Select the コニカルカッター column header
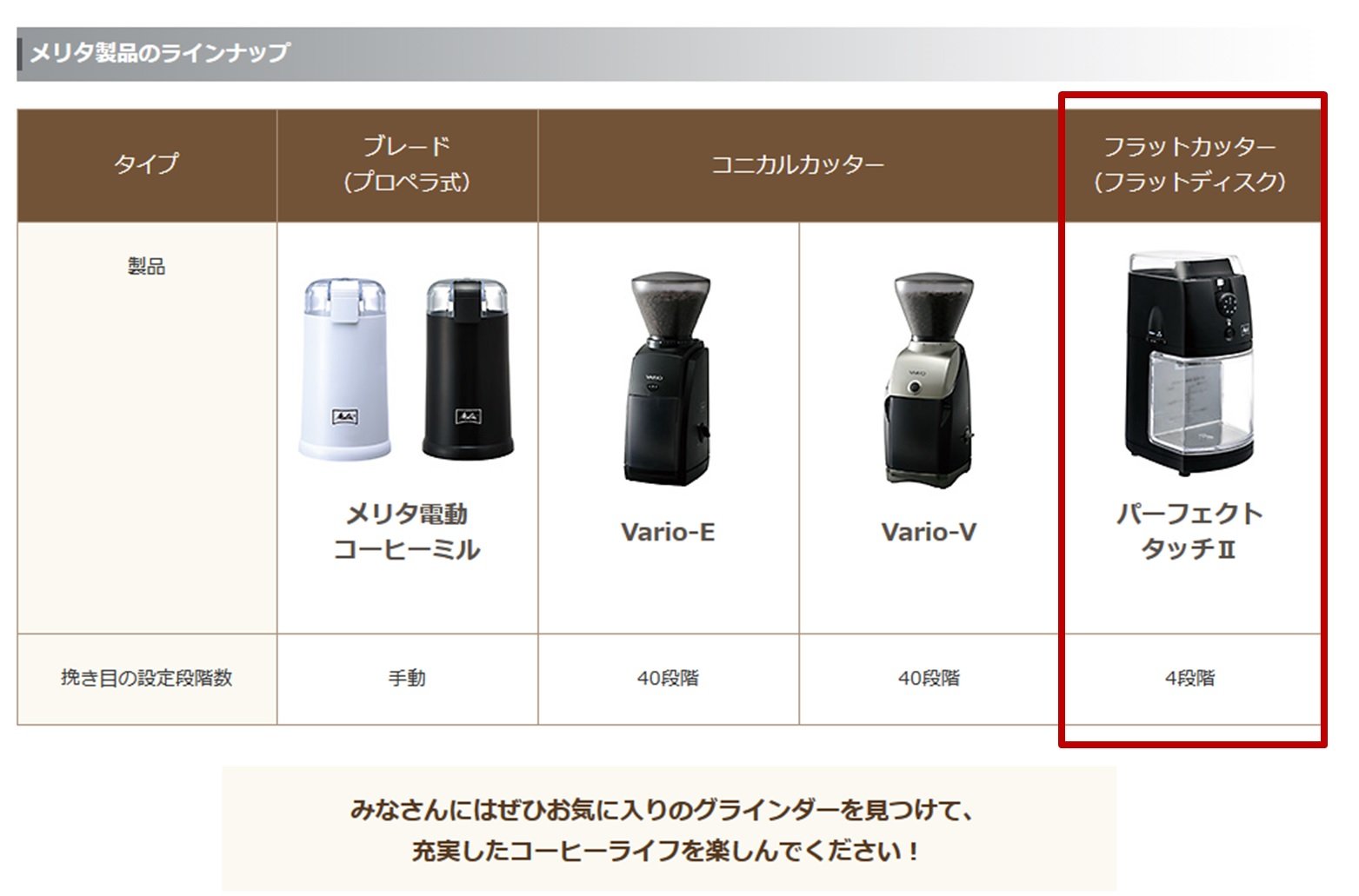This screenshot has height=896, width=1359. pos(798,164)
